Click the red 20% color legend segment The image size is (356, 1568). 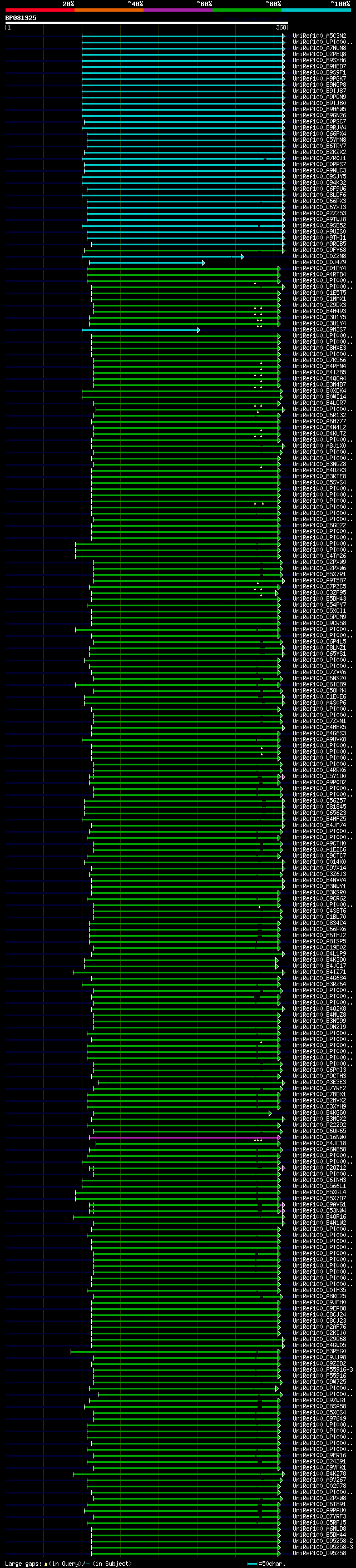click(x=39, y=10)
